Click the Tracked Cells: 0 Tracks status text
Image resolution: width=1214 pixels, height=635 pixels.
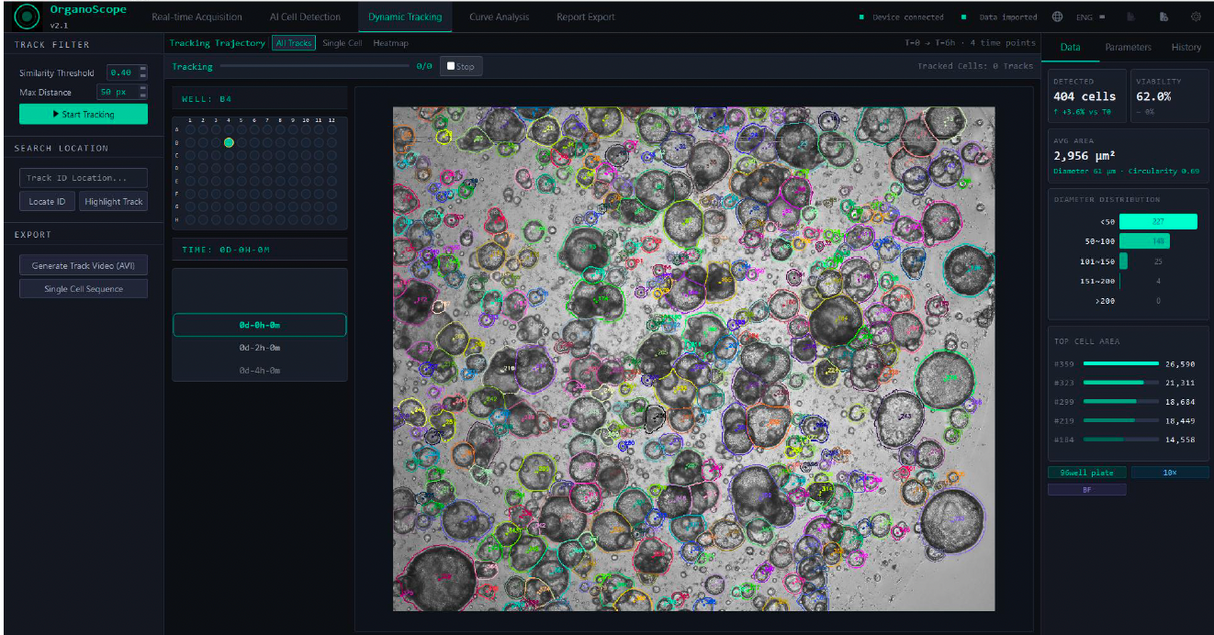click(975, 66)
